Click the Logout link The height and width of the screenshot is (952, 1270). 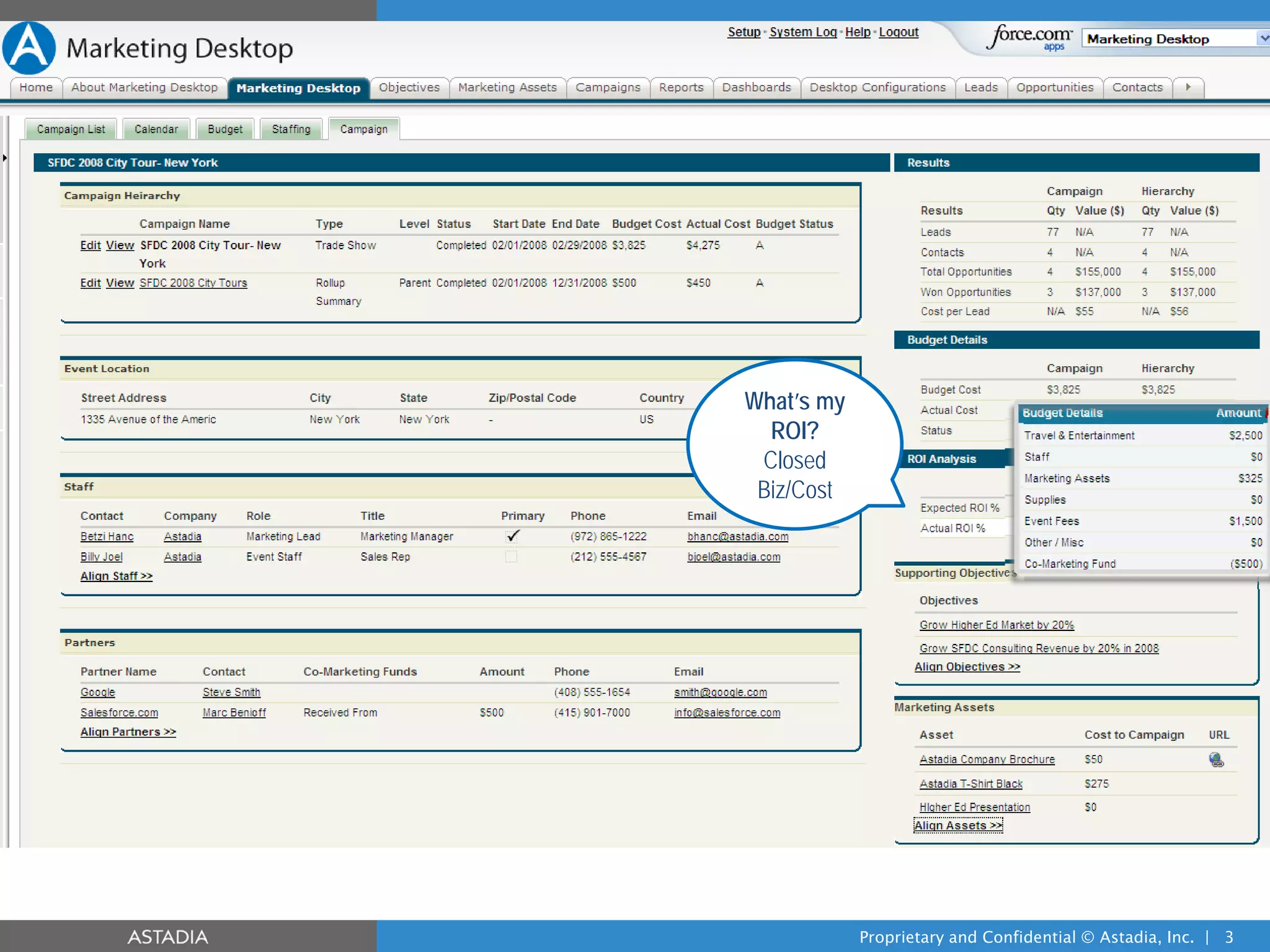[898, 32]
